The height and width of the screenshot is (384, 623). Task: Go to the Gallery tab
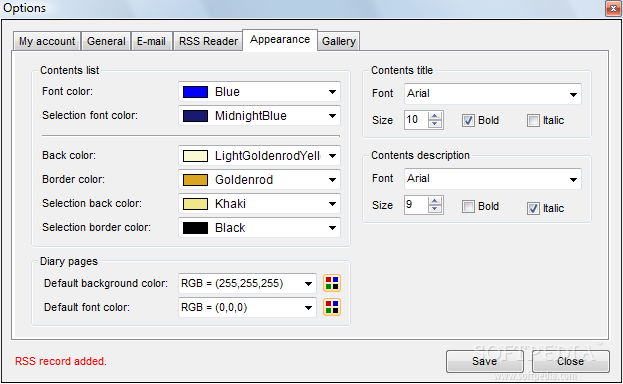click(x=339, y=41)
